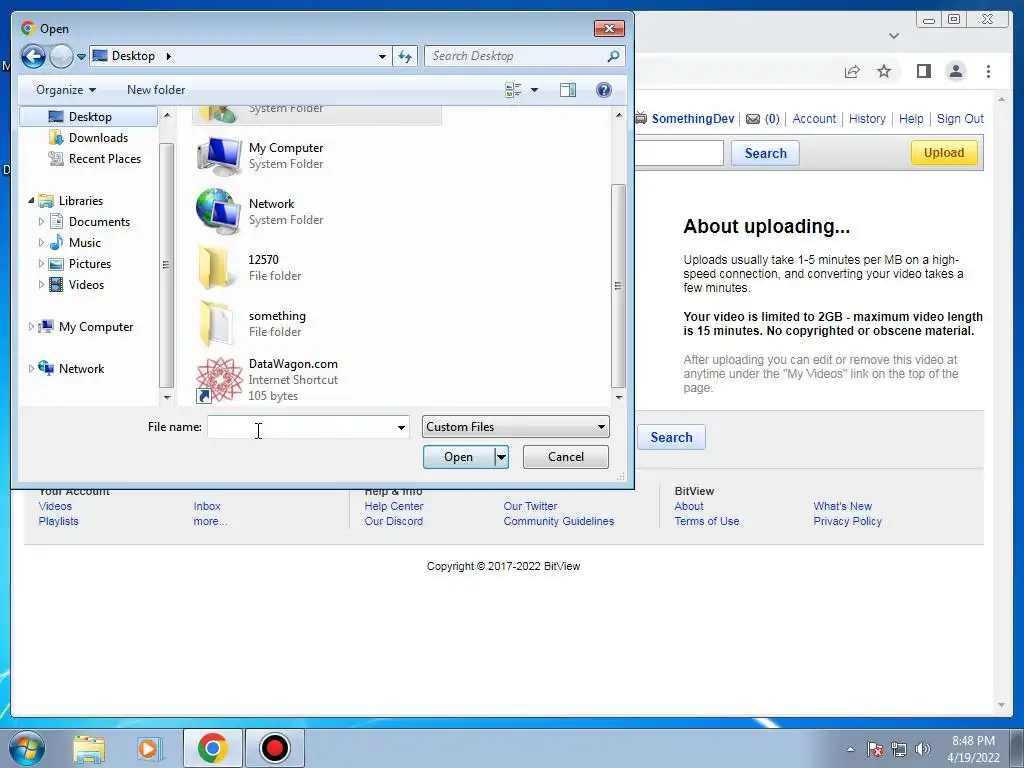Click into the Search Desktop box
Image resolution: width=1024 pixels, height=768 pixels.
click(515, 56)
